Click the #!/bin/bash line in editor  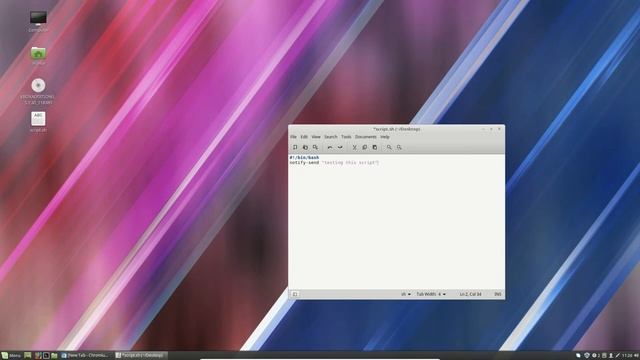point(304,158)
